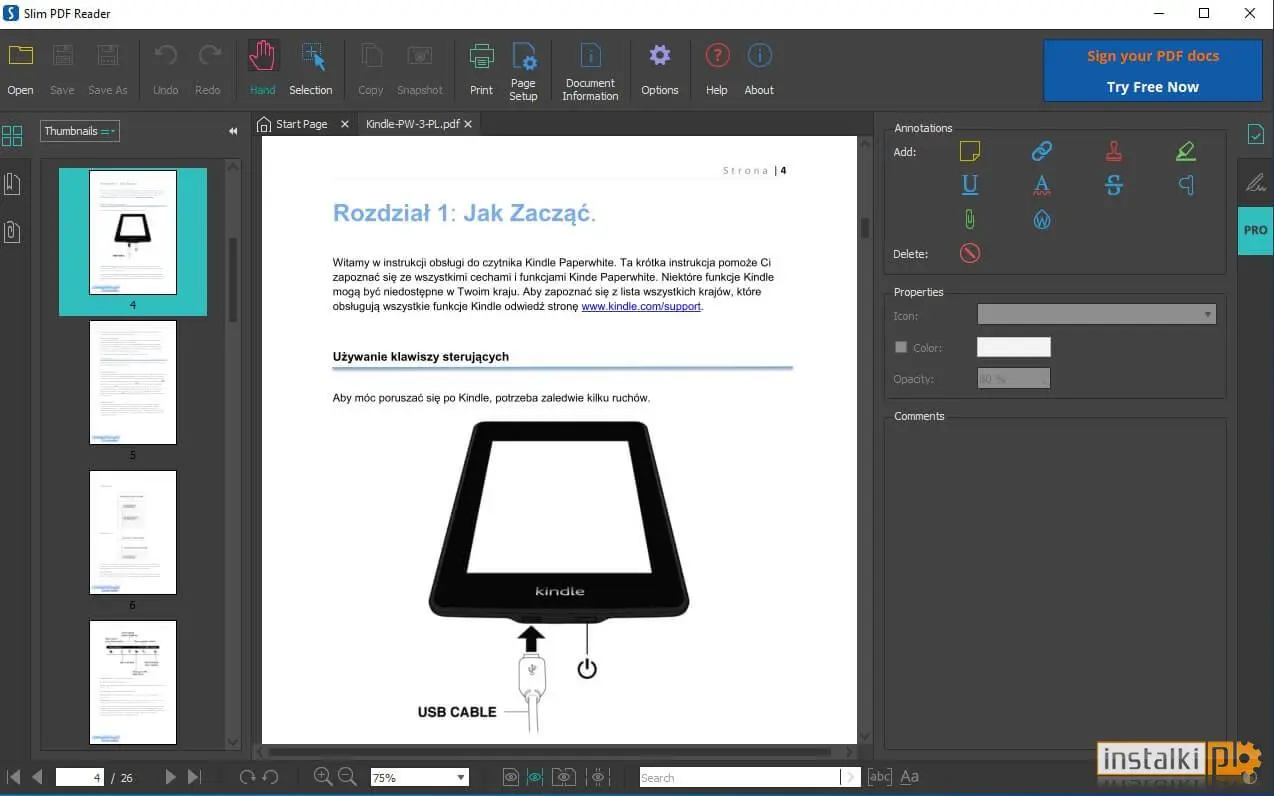This screenshot has height=796, width=1274.
Task: Add an underline annotation
Action: point(969,185)
